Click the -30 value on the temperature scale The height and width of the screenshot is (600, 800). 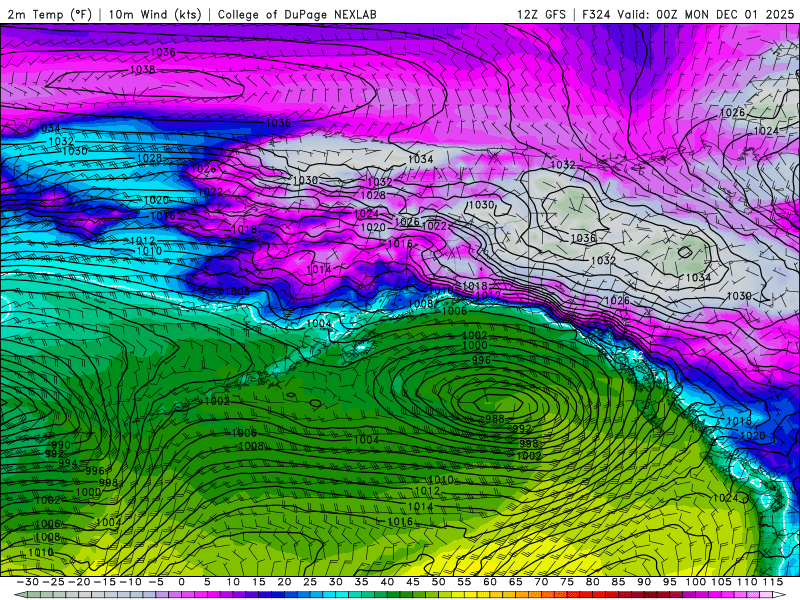28,582
